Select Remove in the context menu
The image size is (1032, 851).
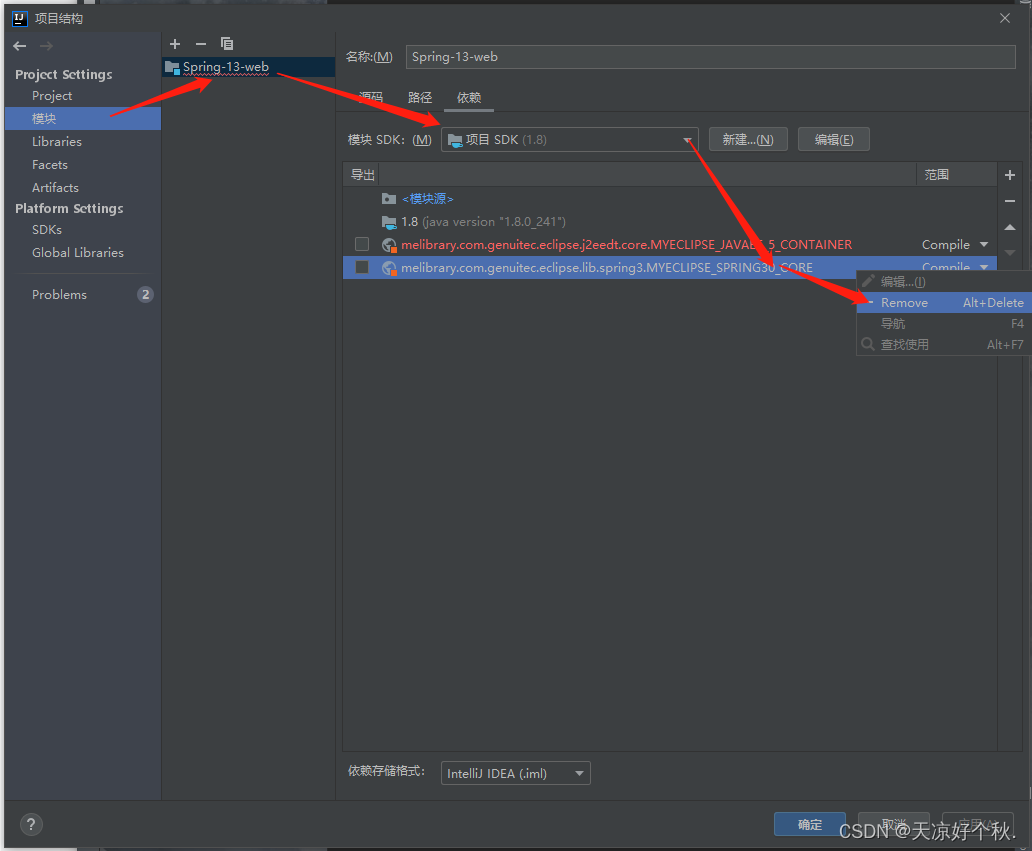tap(944, 303)
